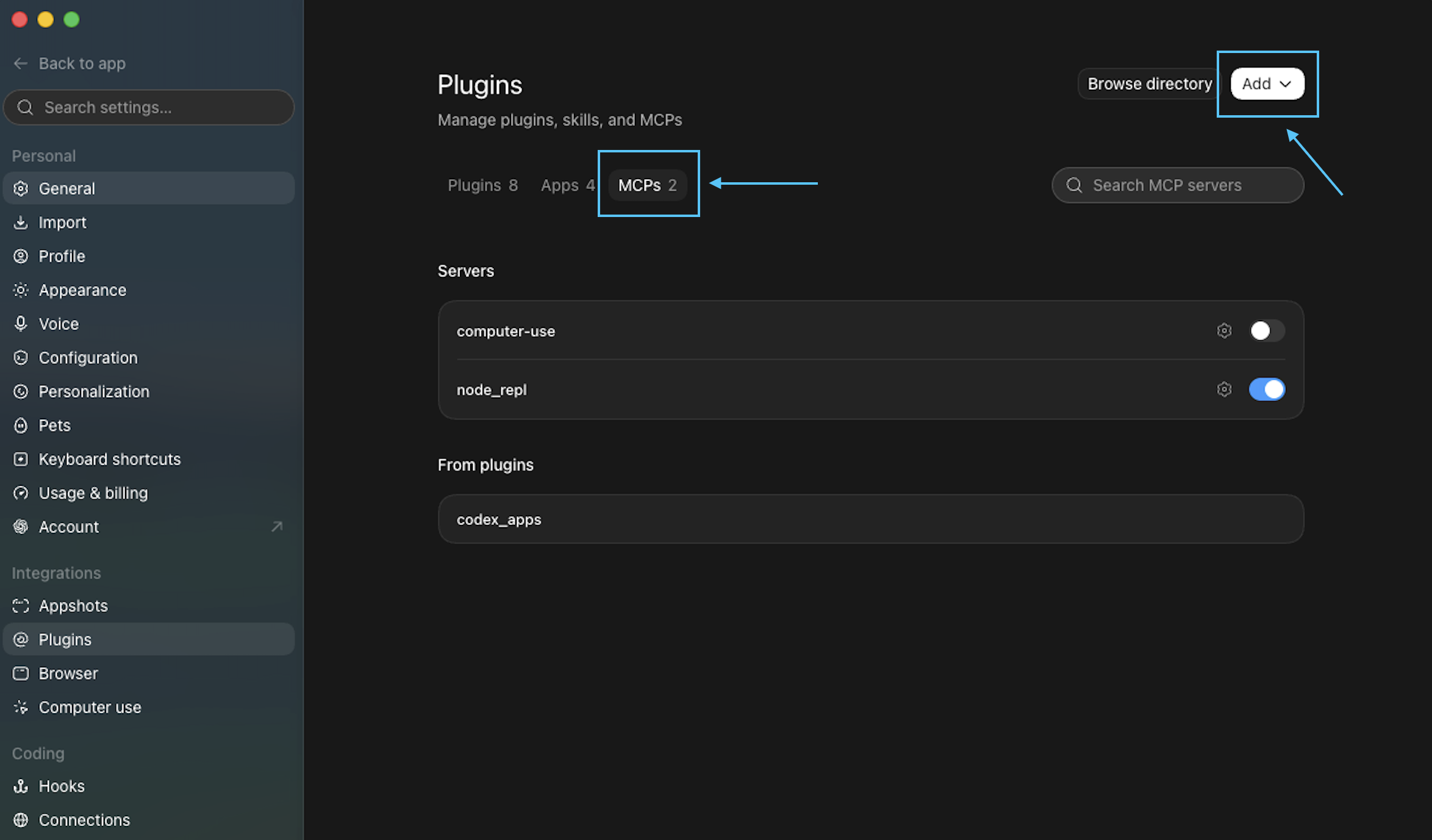
Task: Select the MCPs 2 tab
Action: pyautogui.click(x=648, y=185)
